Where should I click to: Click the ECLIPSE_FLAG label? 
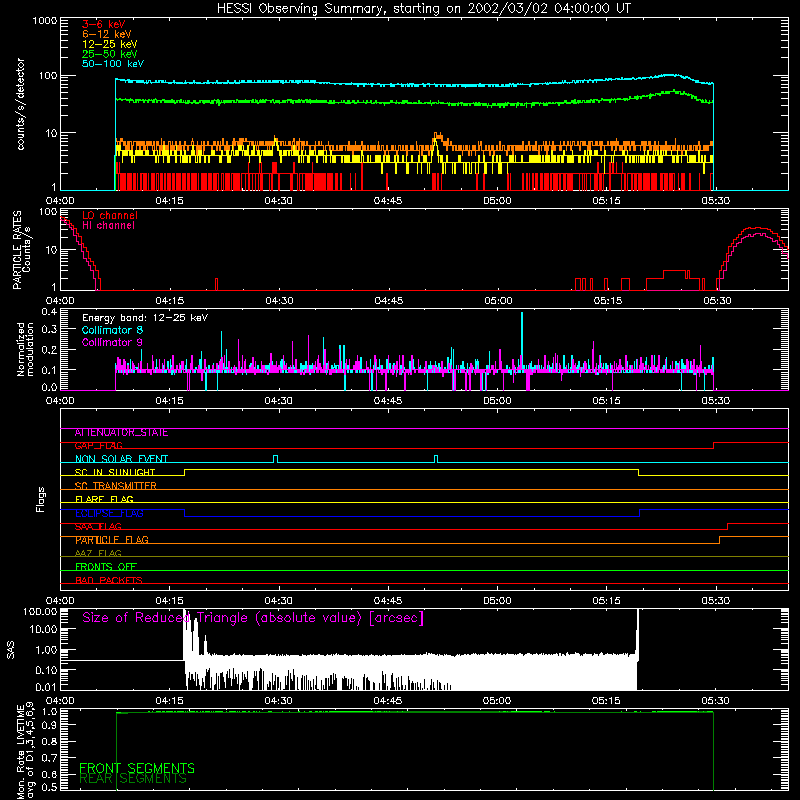coord(109,513)
